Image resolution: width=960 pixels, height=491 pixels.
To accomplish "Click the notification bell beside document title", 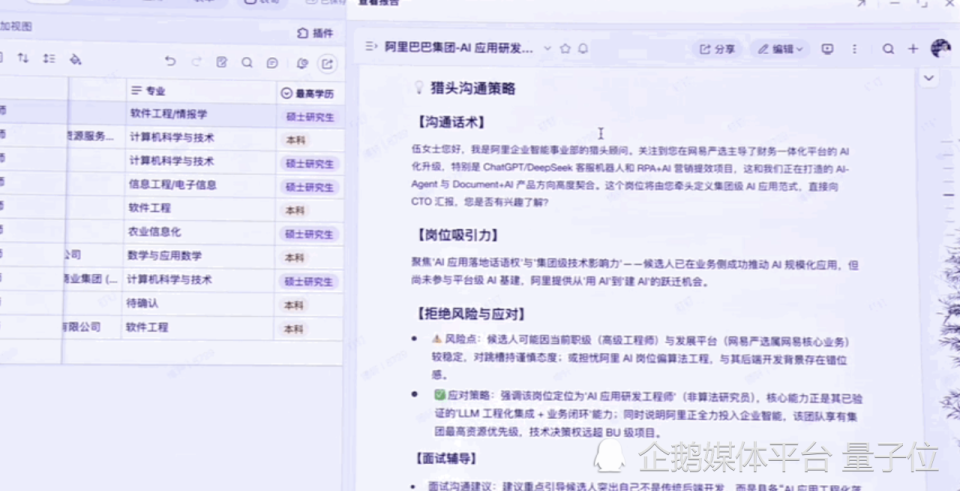I will pos(583,48).
